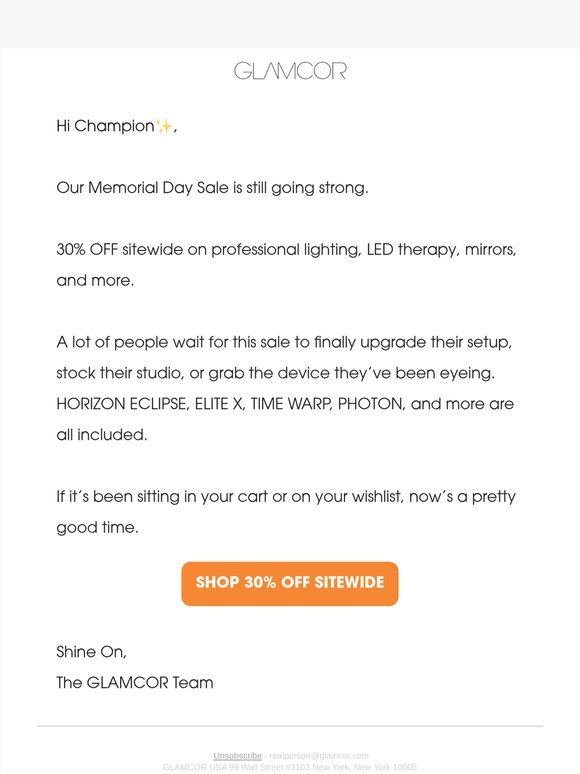
Task: Open the SHOP 30% OFF SITEWIDE button
Action: pos(290,583)
